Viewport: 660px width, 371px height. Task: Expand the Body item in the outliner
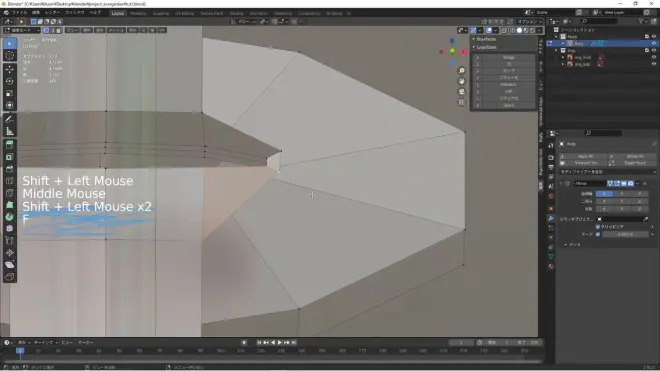coord(563,43)
